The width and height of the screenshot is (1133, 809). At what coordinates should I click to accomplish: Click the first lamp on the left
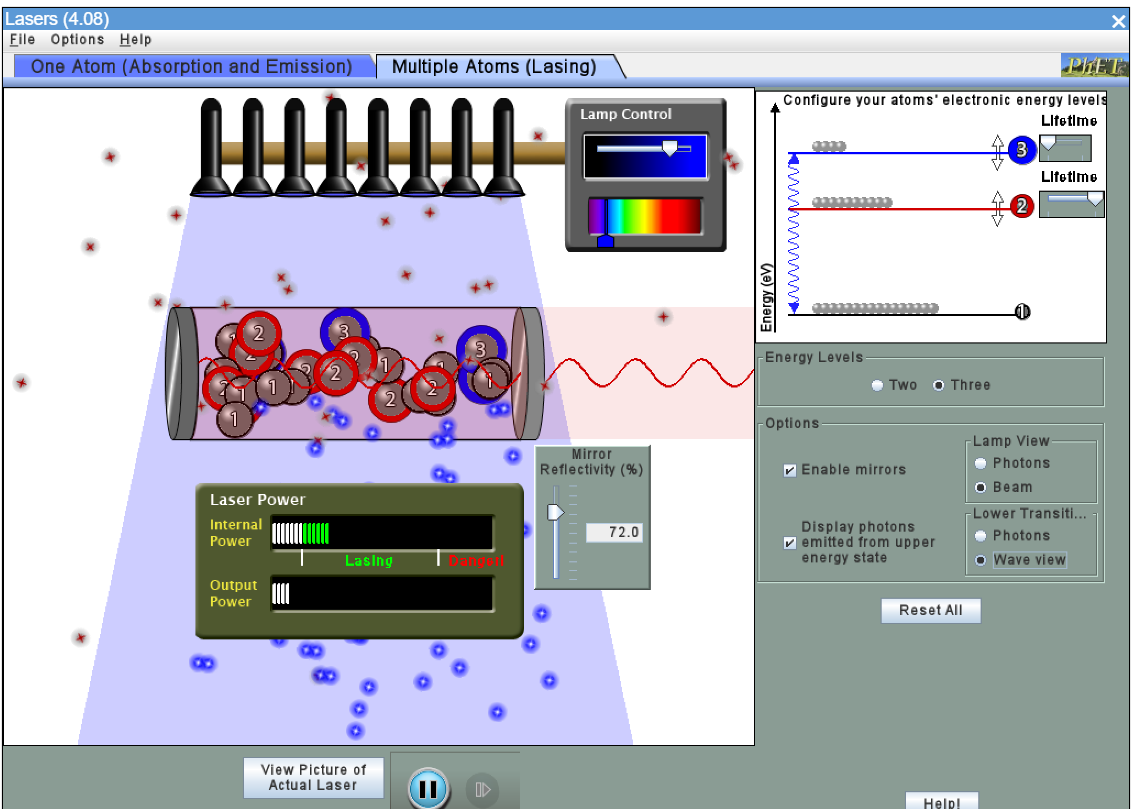pyautogui.click(x=211, y=148)
